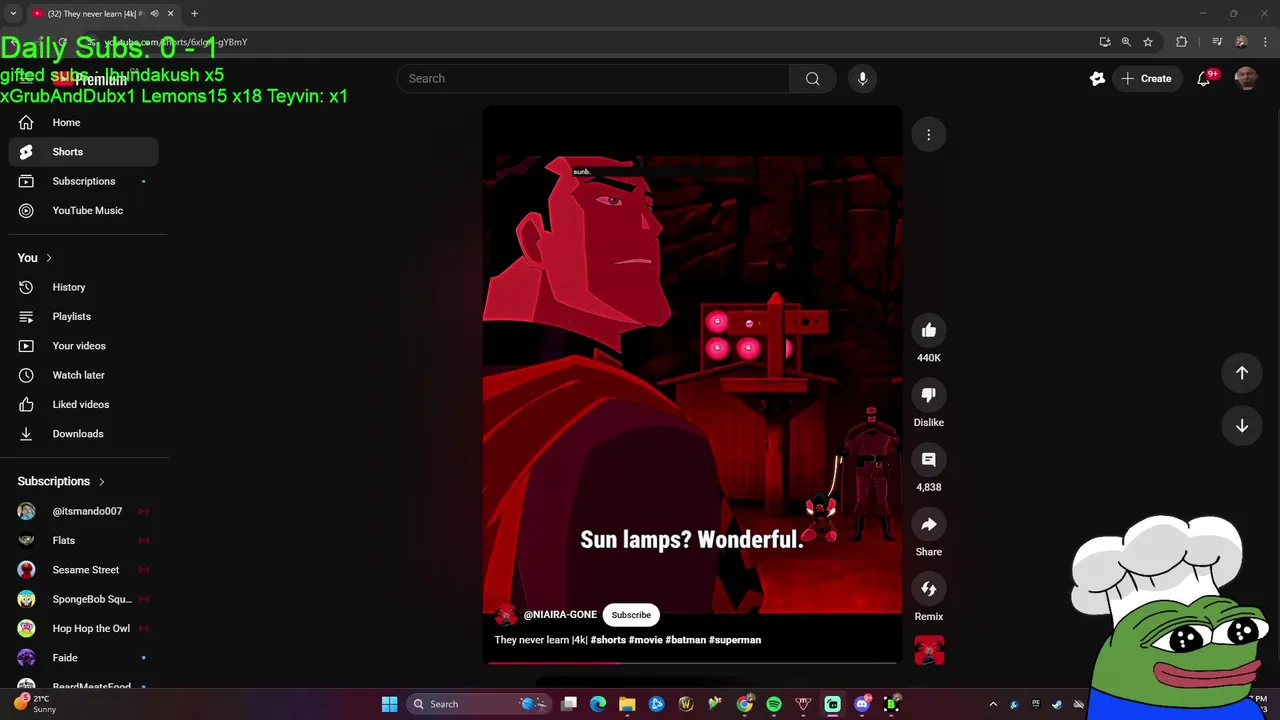Viewport: 1280px width, 720px height.
Task: Open the Windows Start menu
Action: click(389, 704)
